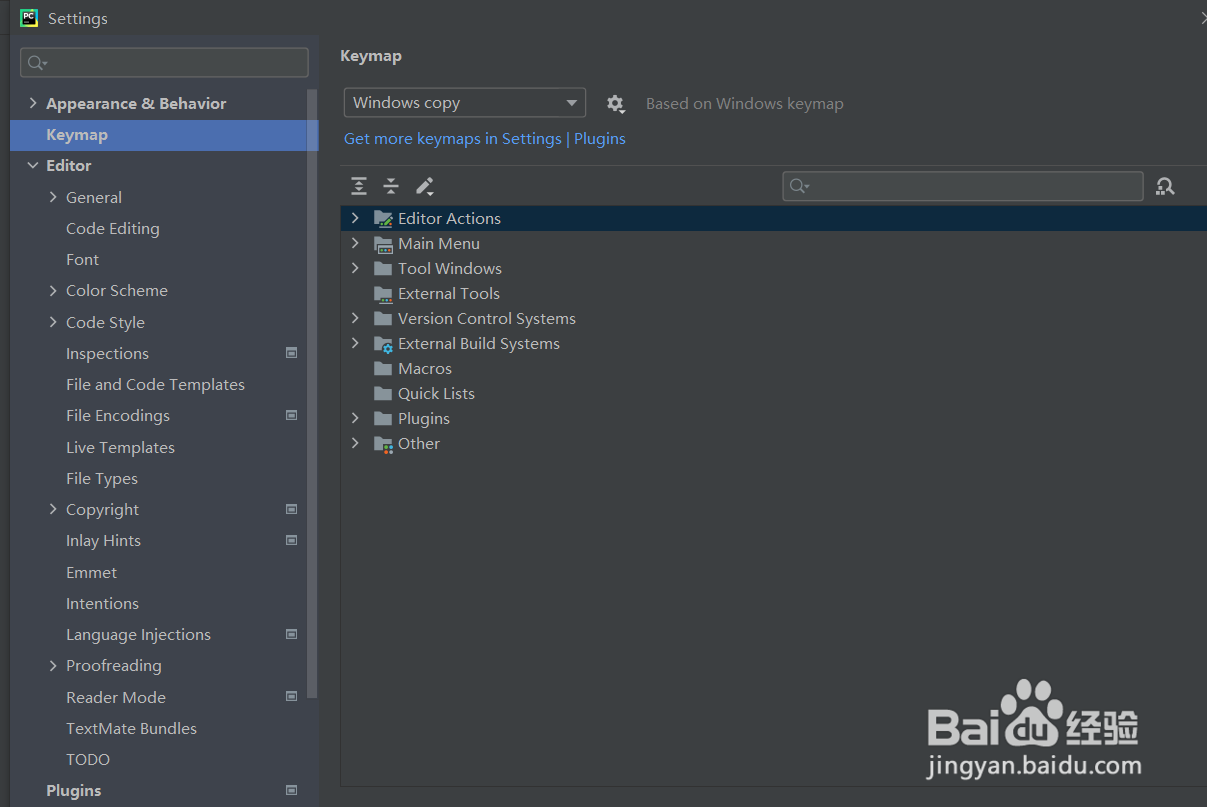This screenshot has height=807, width=1207.
Task: Open File Types settings page
Action: point(102,478)
